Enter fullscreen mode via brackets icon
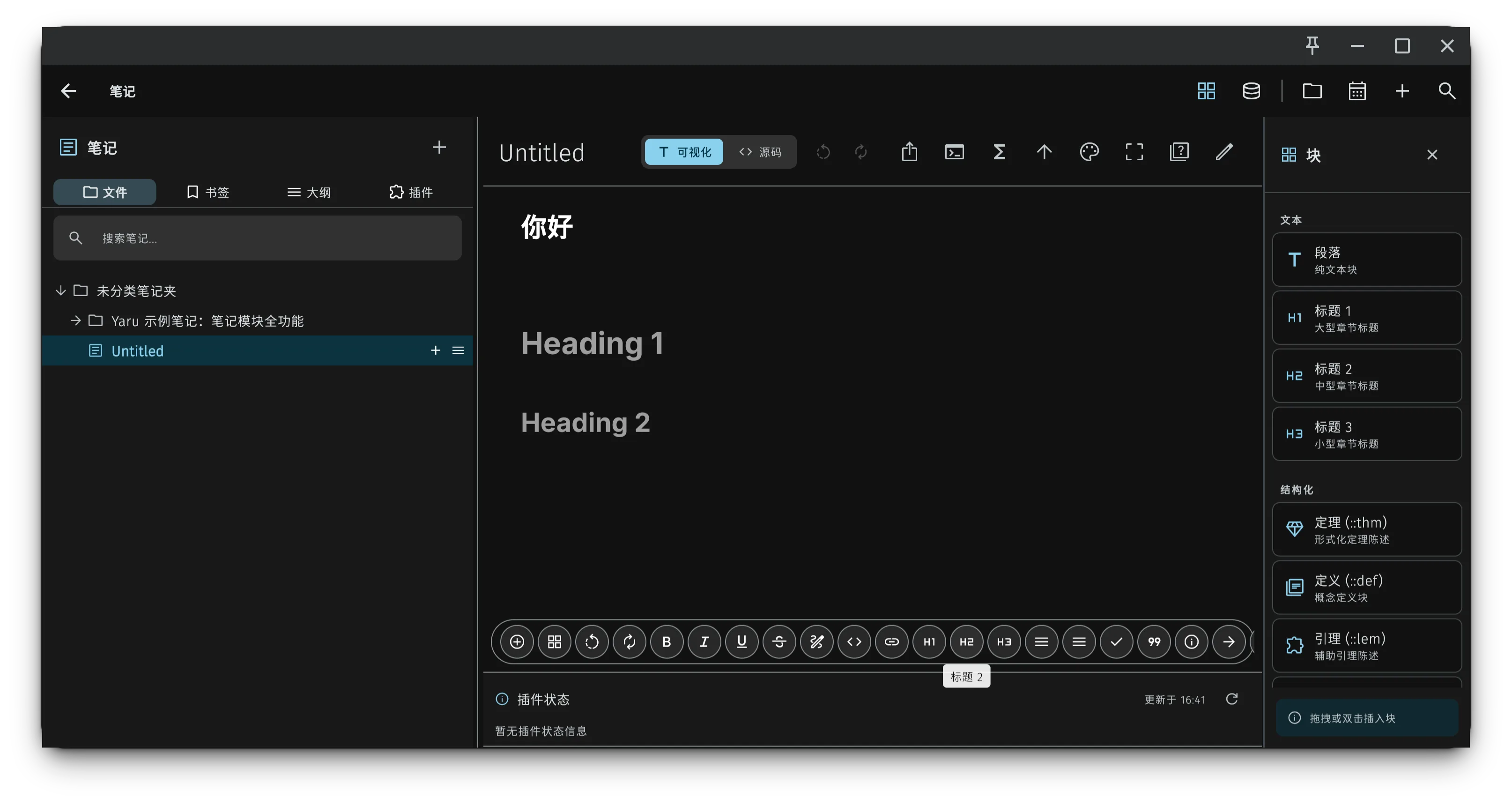 [1134, 152]
